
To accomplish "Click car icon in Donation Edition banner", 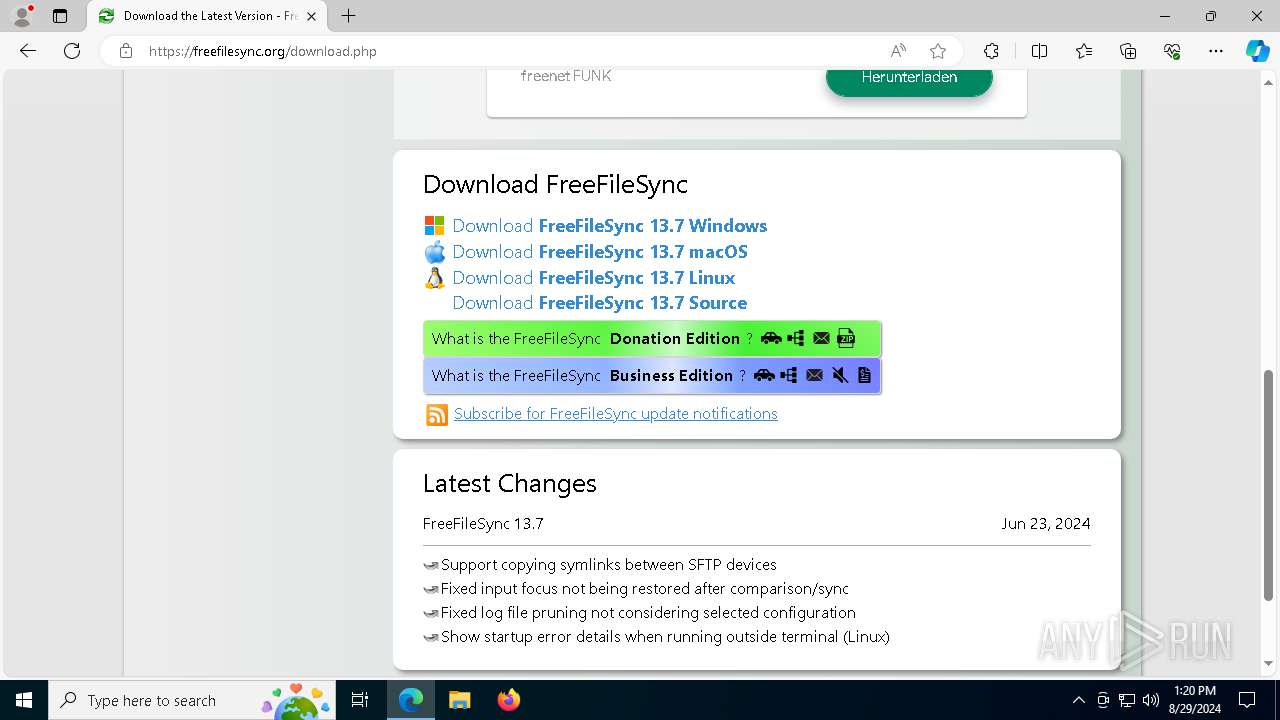I will 771,338.
